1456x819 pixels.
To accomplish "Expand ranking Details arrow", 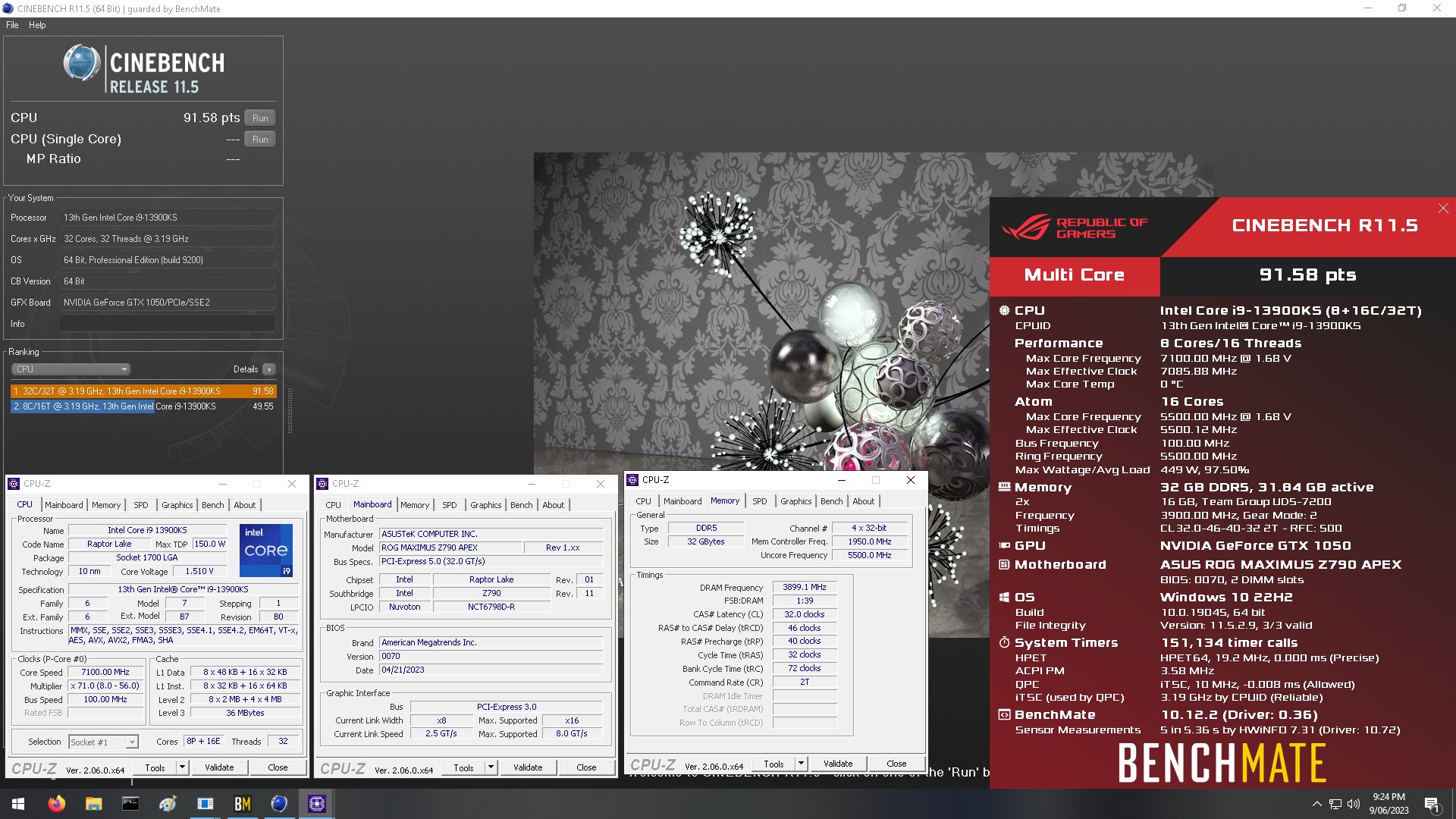I will [268, 369].
